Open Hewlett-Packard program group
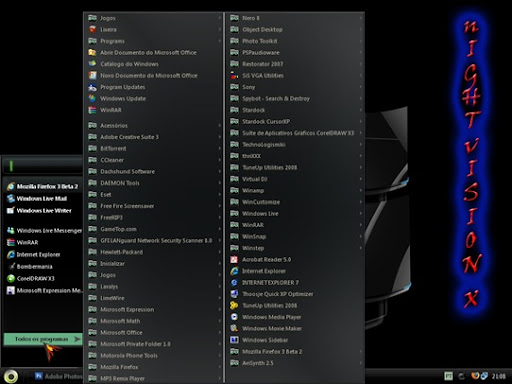Image resolution: width=512 pixels, height=384 pixels. pos(154,252)
